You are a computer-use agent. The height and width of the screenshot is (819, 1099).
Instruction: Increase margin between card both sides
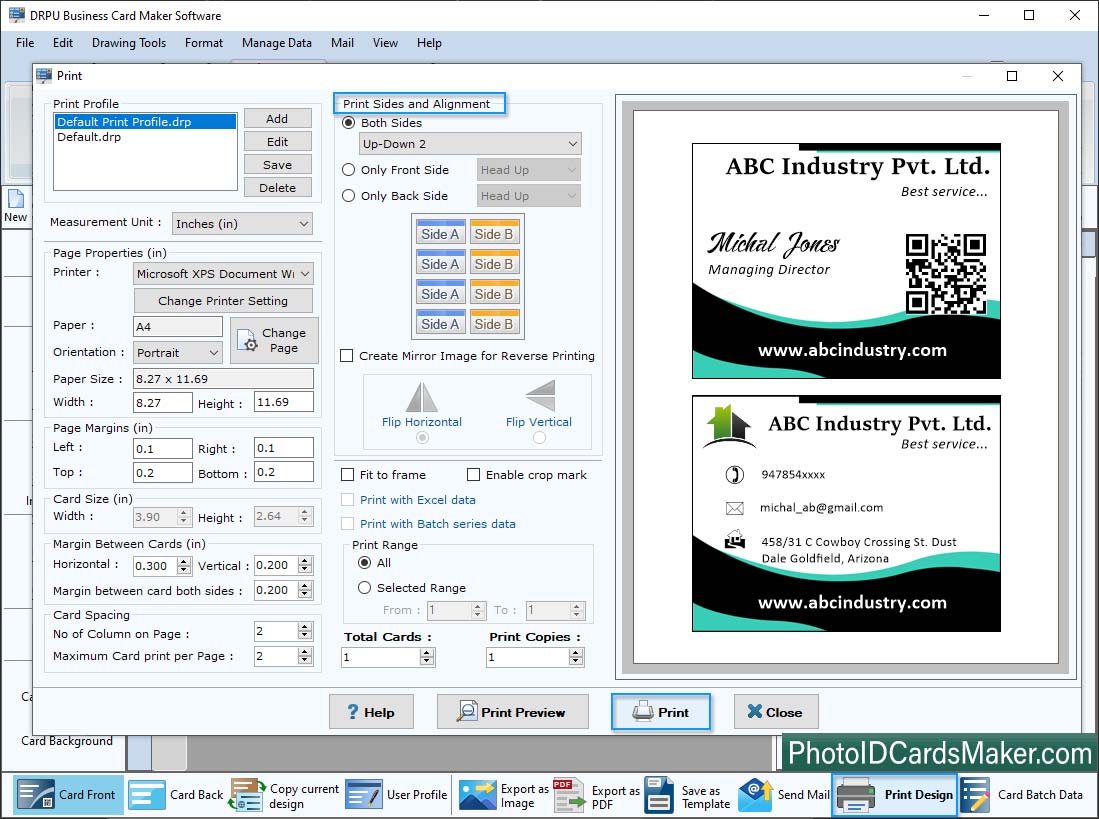[x=304, y=586]
